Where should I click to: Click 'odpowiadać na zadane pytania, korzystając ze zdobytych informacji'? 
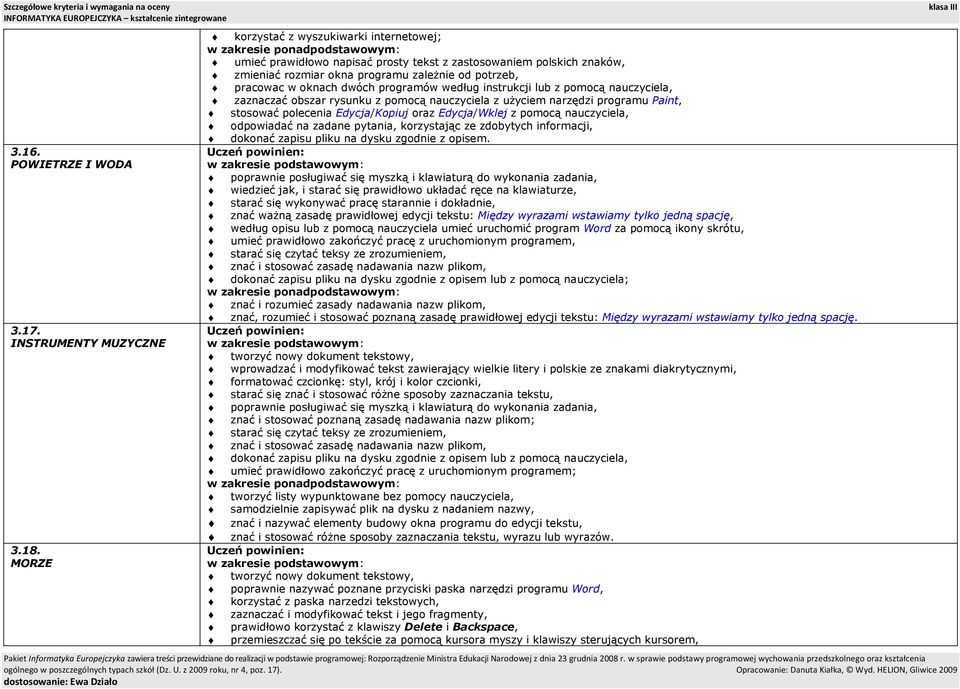coord(411,126)
